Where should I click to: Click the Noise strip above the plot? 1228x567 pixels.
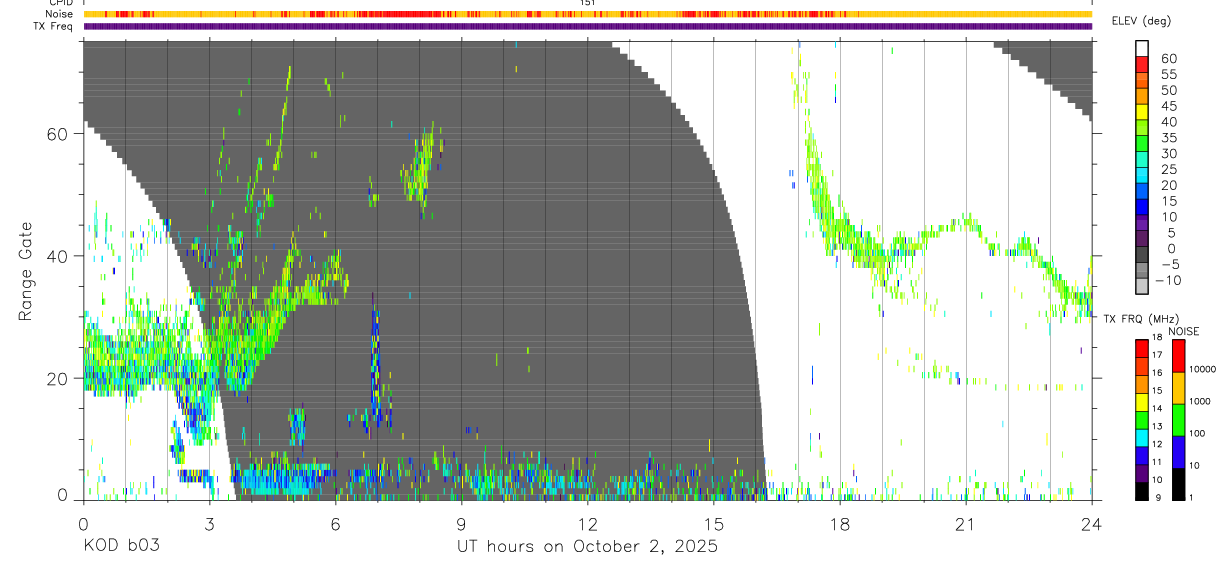click(x=587, y=14)
